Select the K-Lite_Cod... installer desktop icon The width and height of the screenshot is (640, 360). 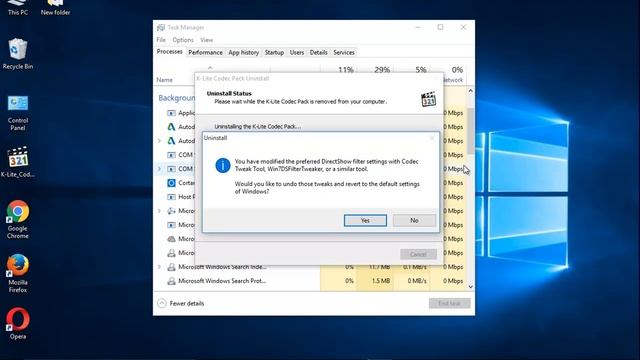pos(18,162)
